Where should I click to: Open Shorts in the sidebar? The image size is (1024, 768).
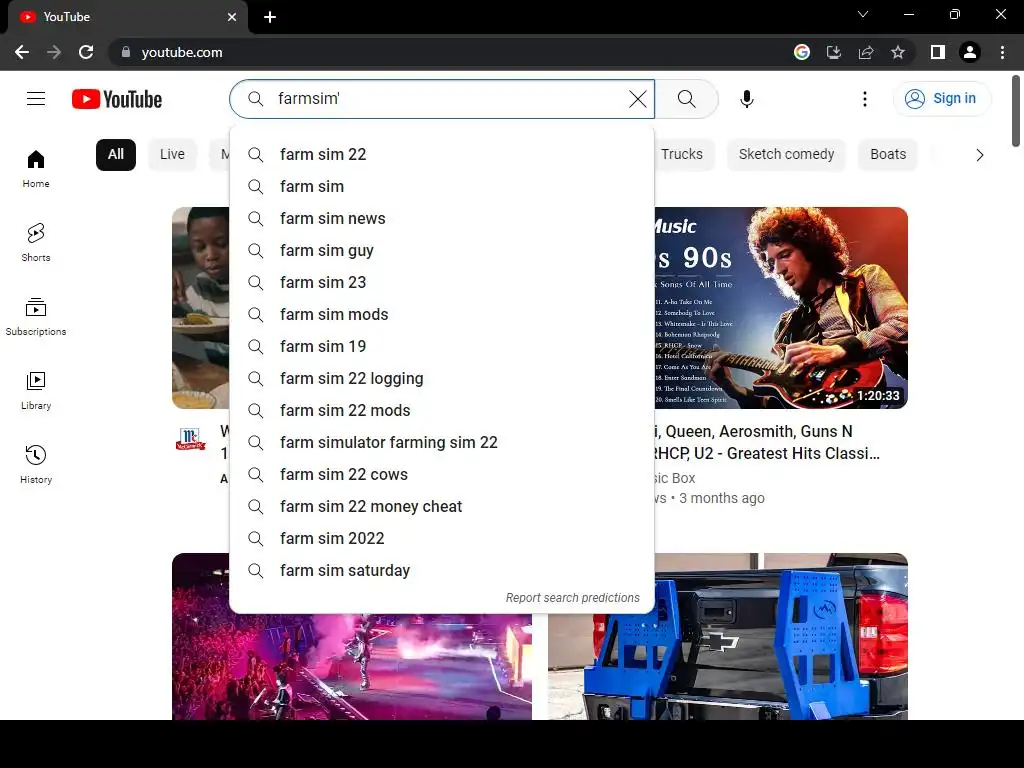click(x=36, y=242)
